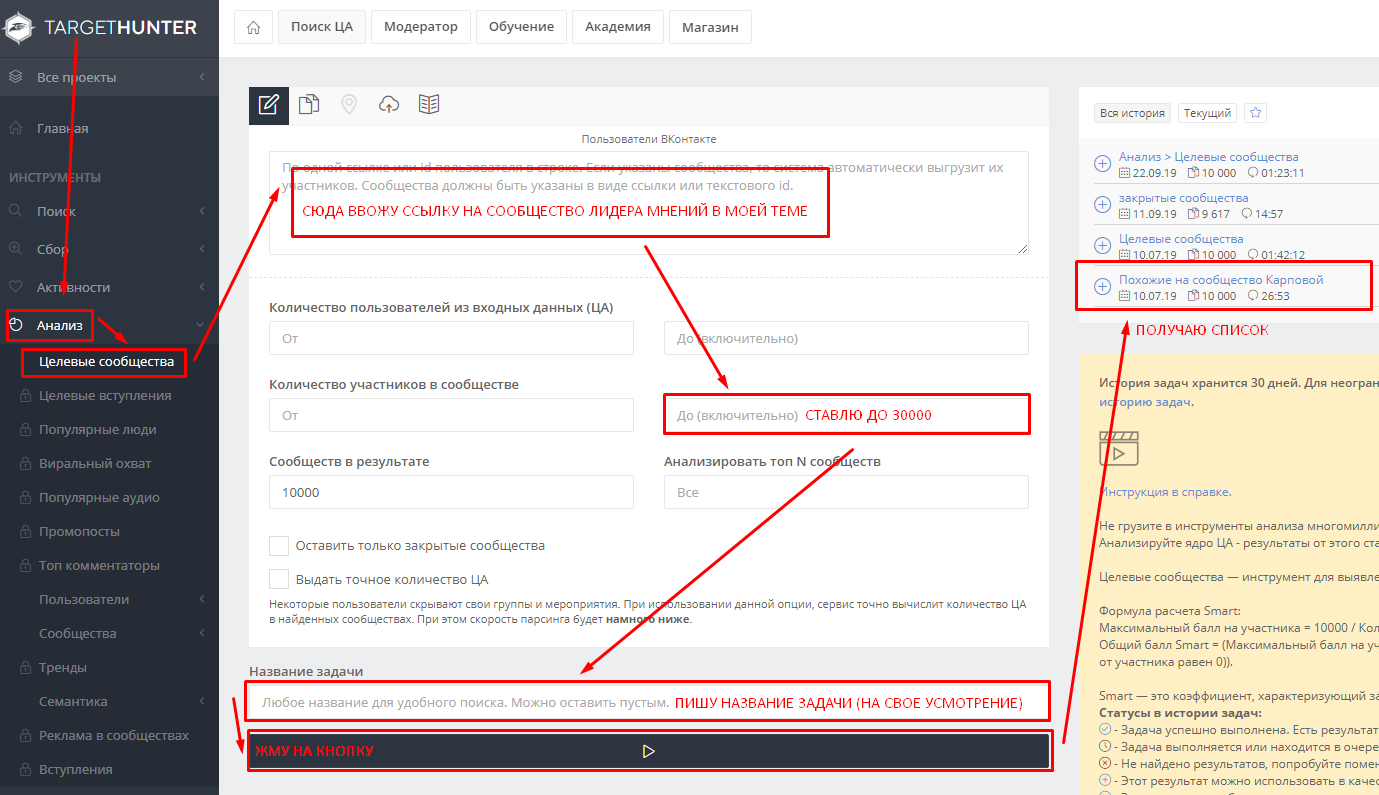Click the TargetHunter logo emblem
The width and height of the screenshot is (1379, 795).
point(18,28)
